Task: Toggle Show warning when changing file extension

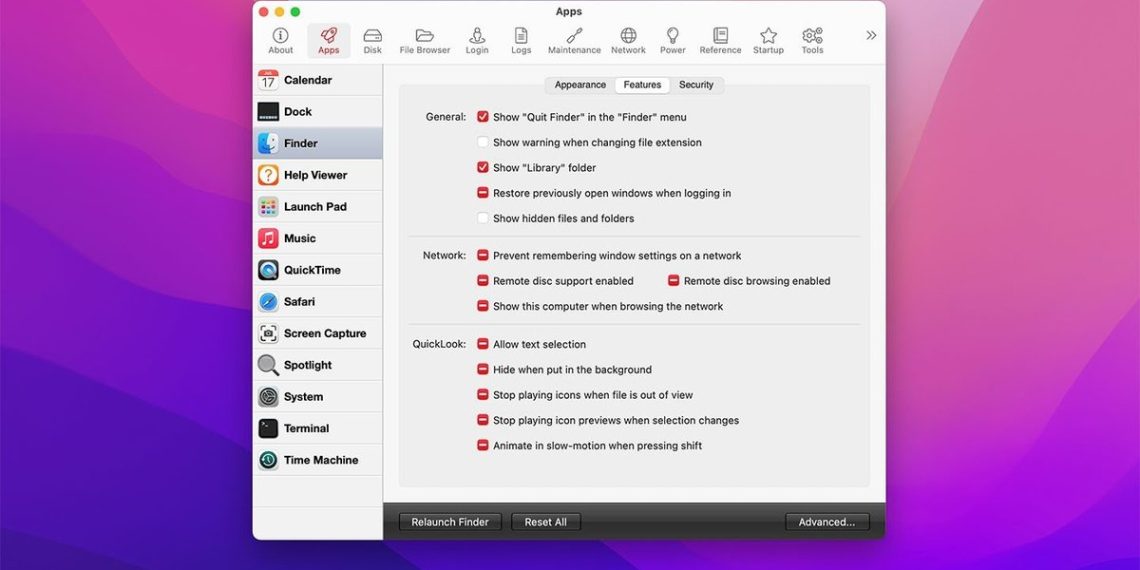Action: tap(483, 142)
